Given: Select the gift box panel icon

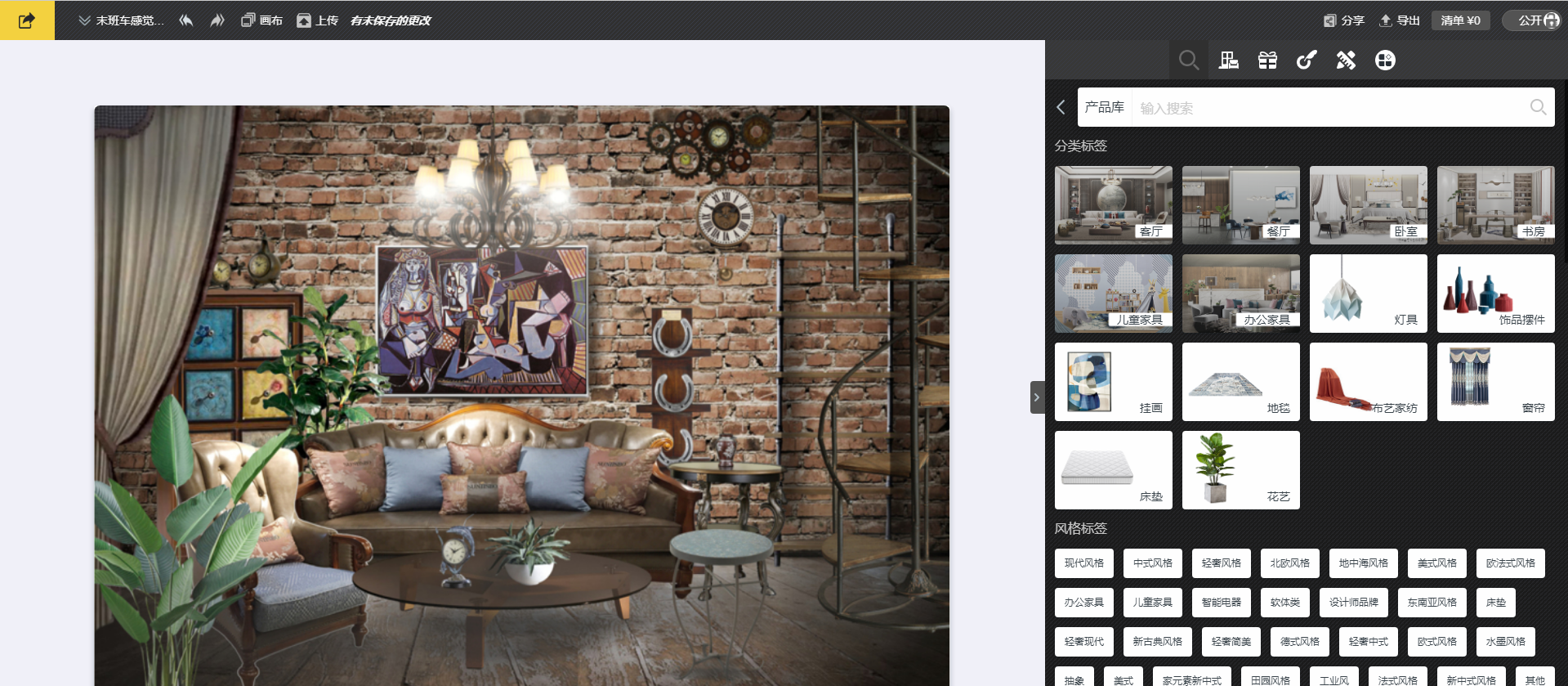Looking at the screenshot, I should 1267,60.
